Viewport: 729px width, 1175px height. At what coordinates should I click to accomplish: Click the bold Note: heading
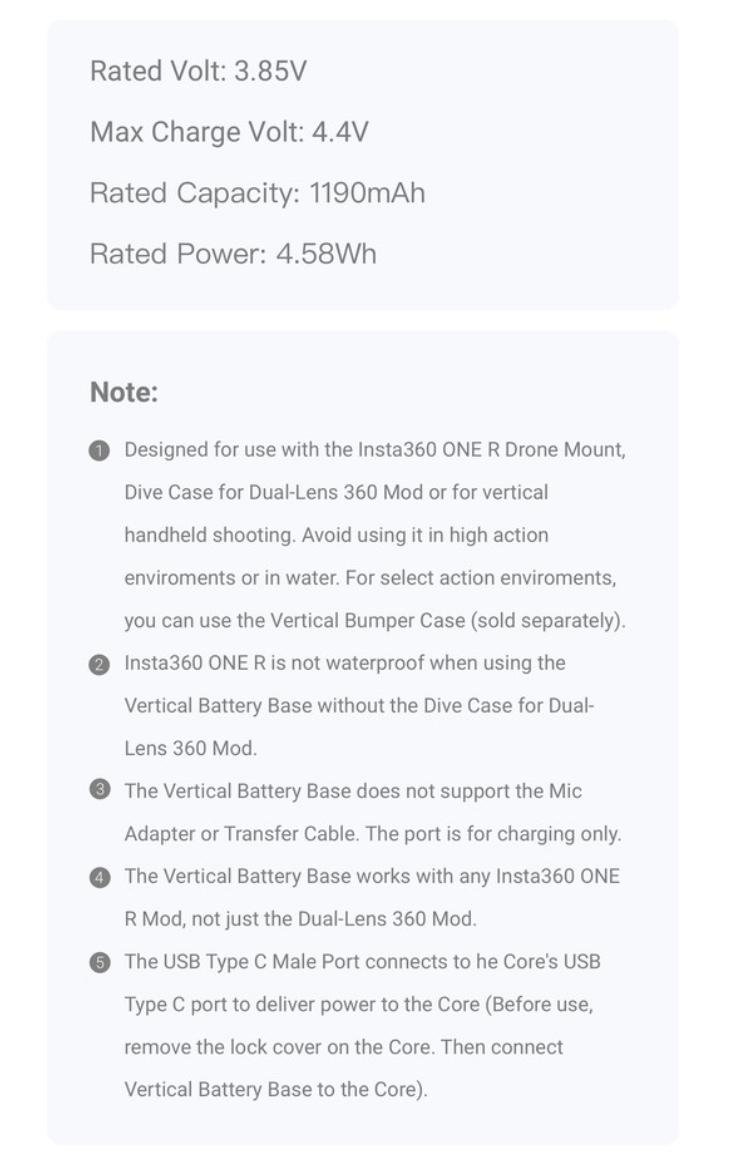click(124, 392)
